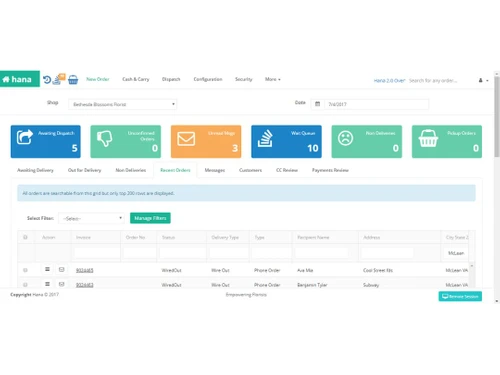Image resolution: width=500 pixels, height=375 pixels.
Task: Click the Type column filter box
Action: 271,253
